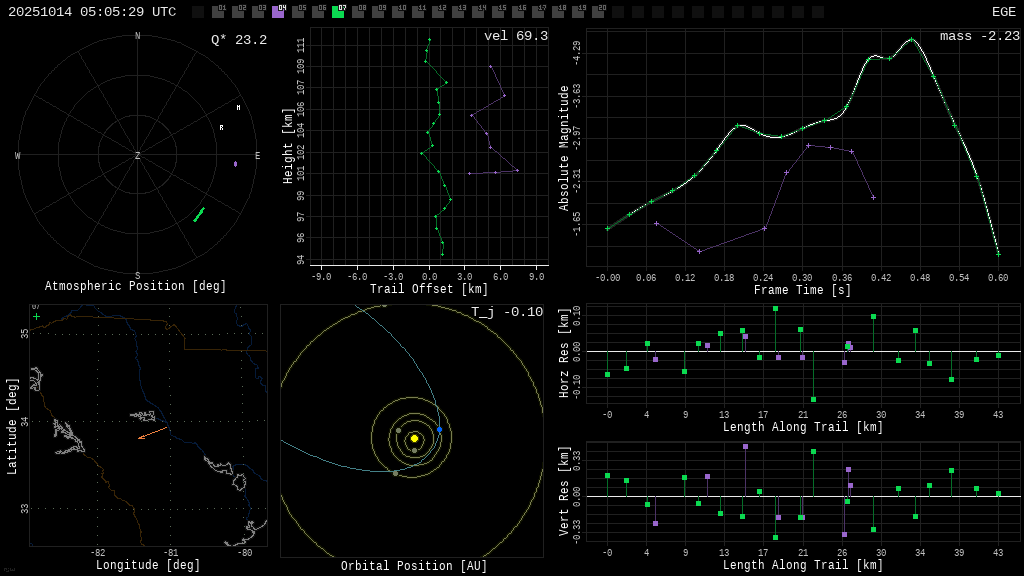Click the gray station 08 indicator box
This screenshot has height=576, width=1024.
[358, 12]
